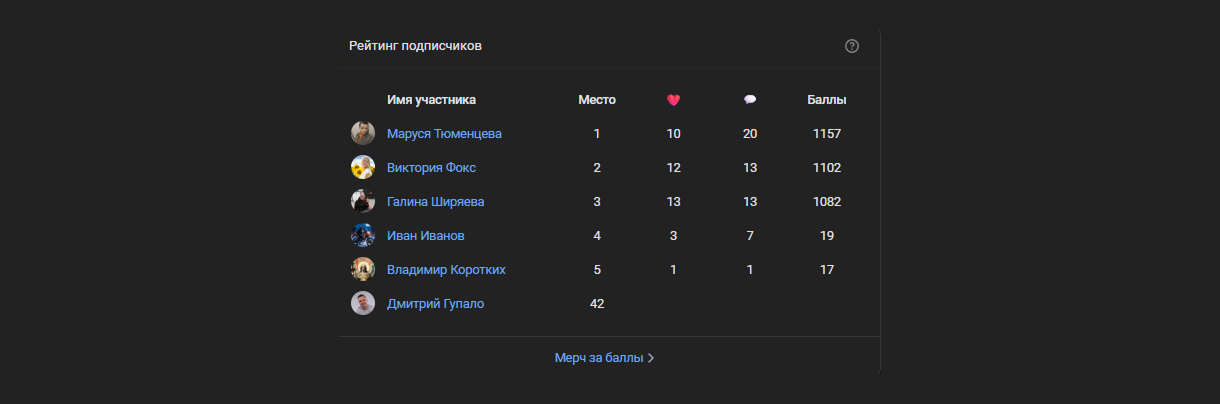Viewport: 1220px width, 404px height.
Task: Open Маруся Тюменцева profile link
Action: tap(444, 134)
